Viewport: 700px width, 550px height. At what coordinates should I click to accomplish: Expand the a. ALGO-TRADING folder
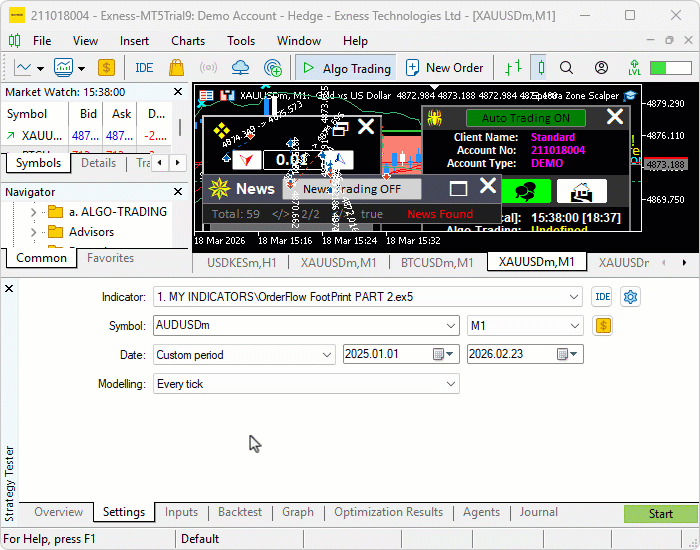33,212
